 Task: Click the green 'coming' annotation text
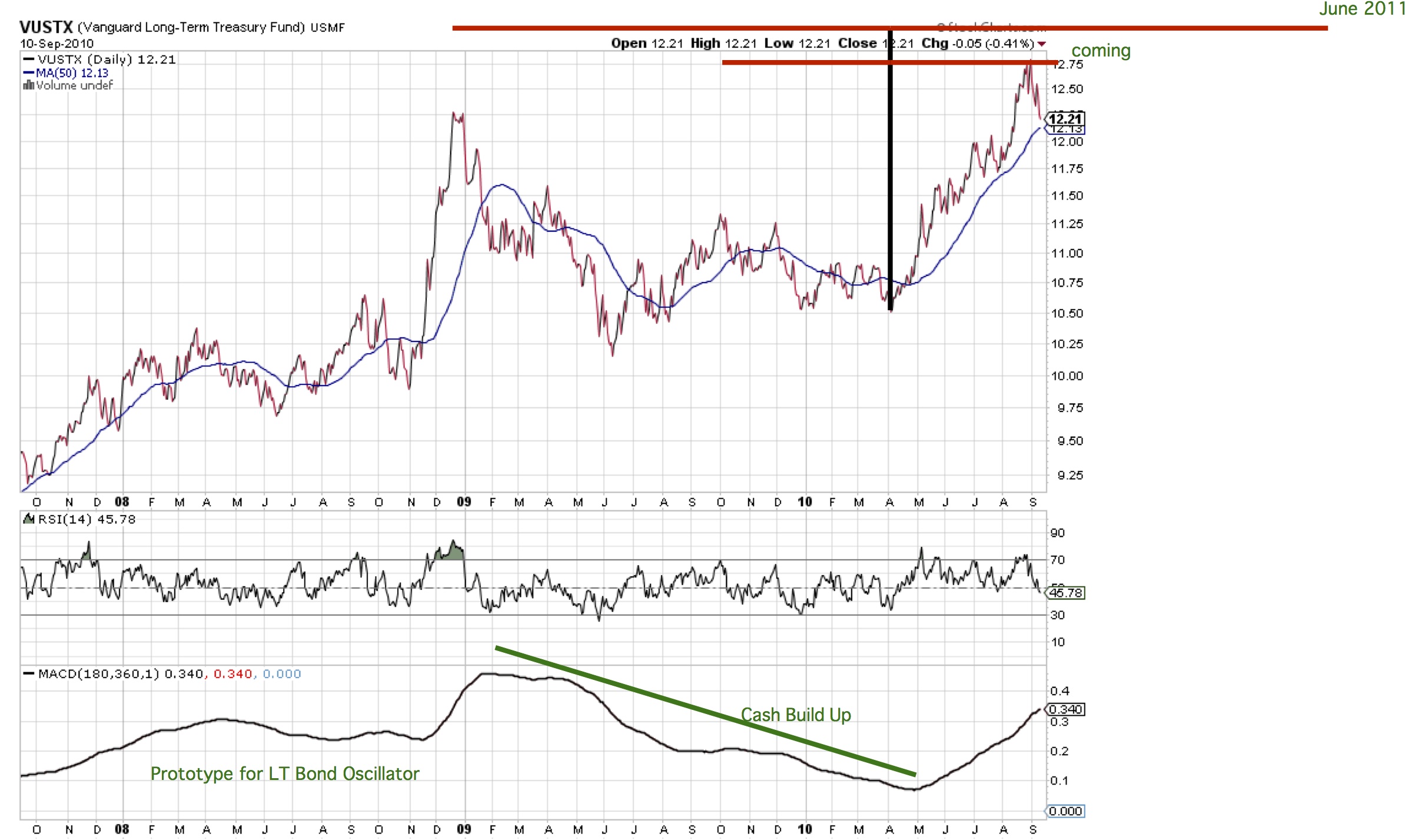tap(1101, 51)
